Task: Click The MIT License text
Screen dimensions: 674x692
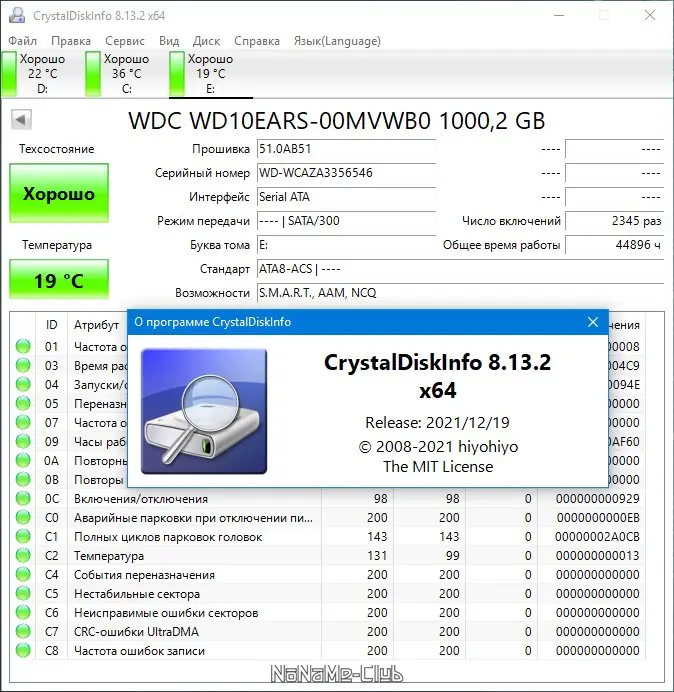Action: tap(438, 466)
